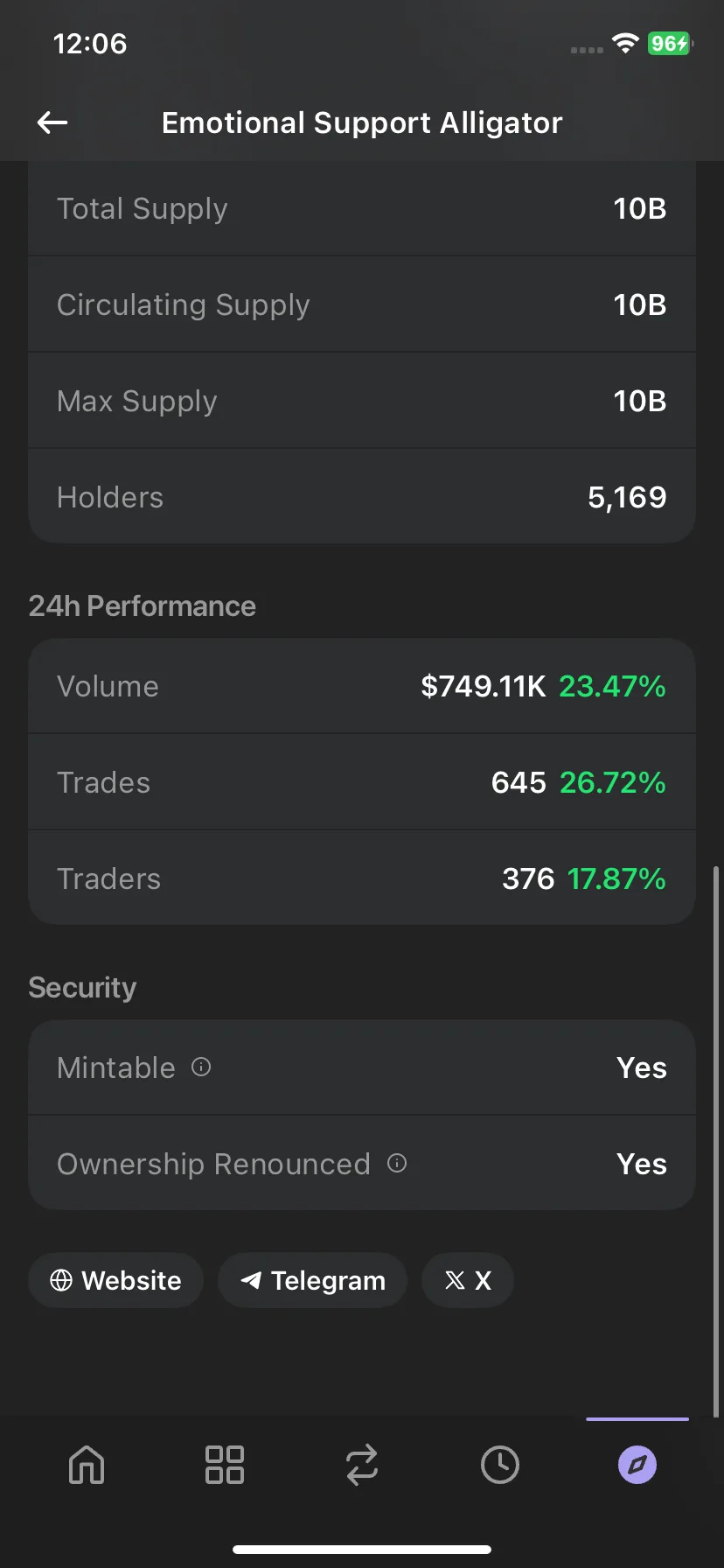Tap the Total Supply row
724x1568 pixels.
coord(362,208)
